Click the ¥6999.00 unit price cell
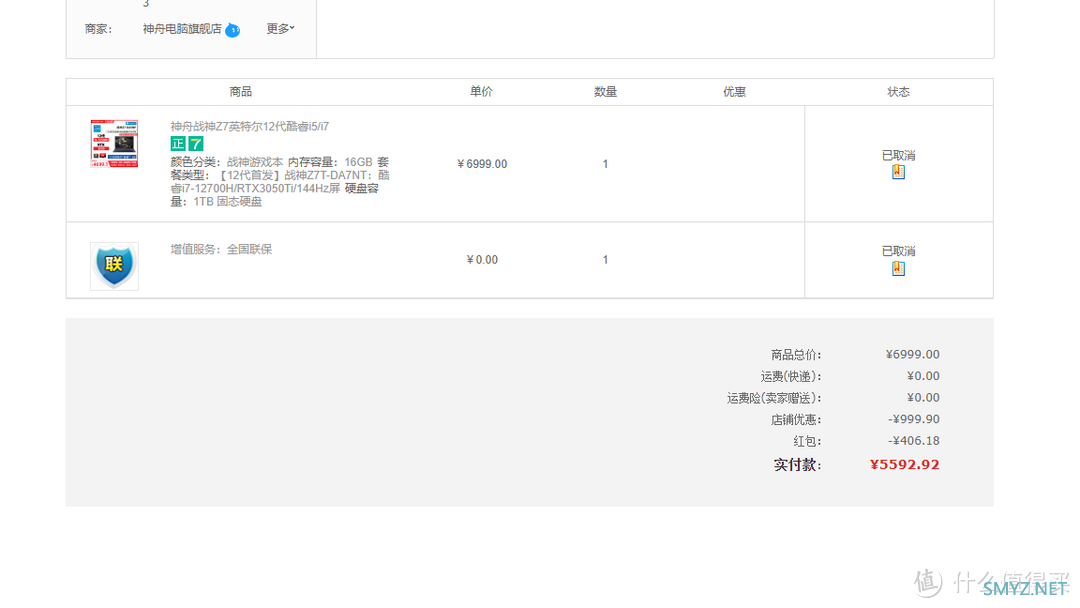The height and width of the screenshot is (608, 1080). pos(482,164)
